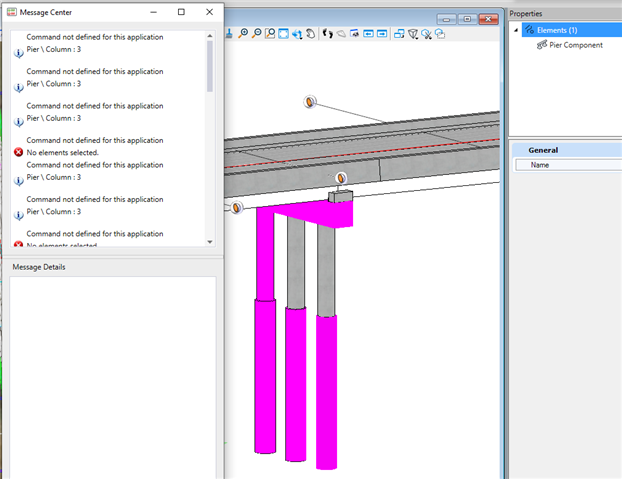Close the 3D view window
Viewport: 622px width, 479px height.
488,19
